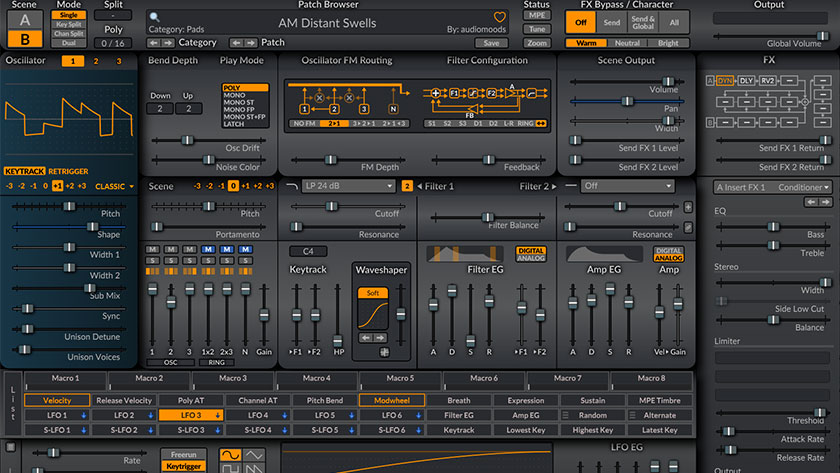This screenshot has width=840, height=473.
Task: Select the sine LFO waveform icon
Action: pos(233,455)
